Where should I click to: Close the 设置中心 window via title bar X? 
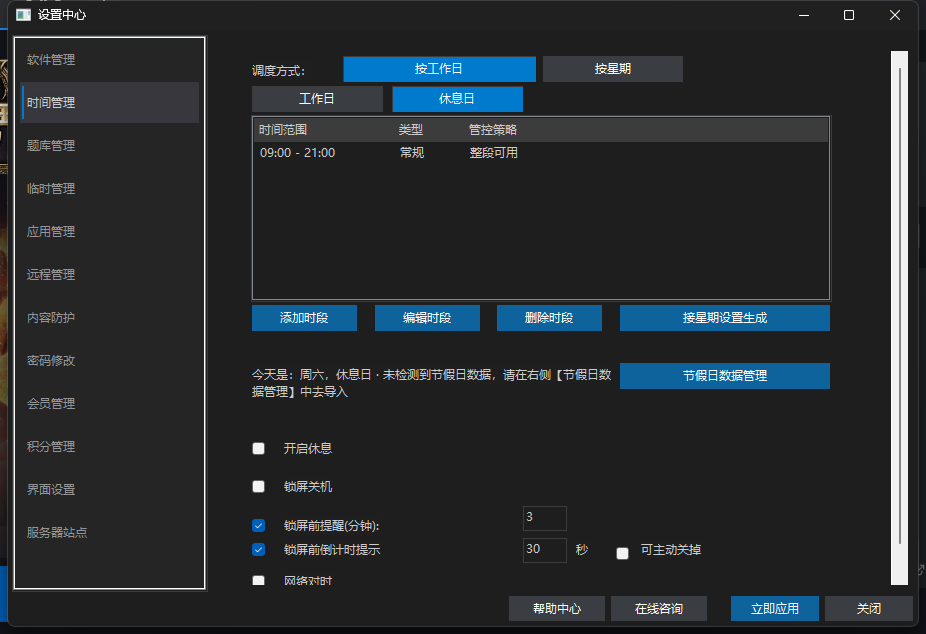click(x=895, y=15)
